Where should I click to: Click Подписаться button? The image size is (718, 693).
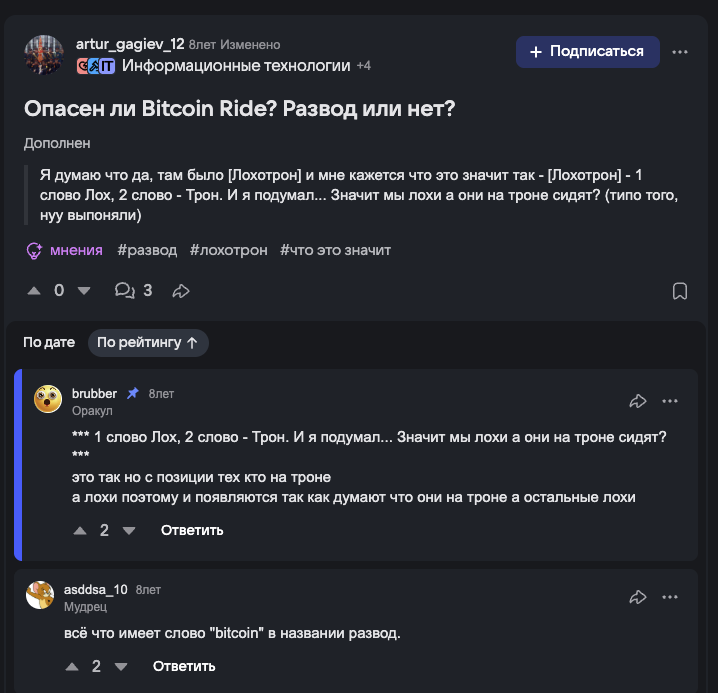coord(587,52)
